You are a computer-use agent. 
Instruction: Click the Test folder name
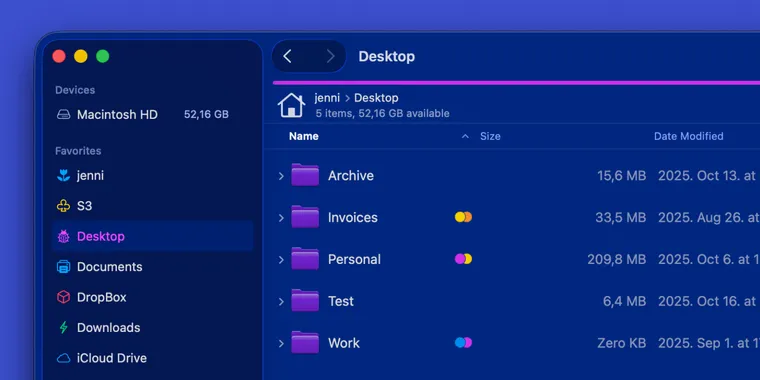point(341,301)
